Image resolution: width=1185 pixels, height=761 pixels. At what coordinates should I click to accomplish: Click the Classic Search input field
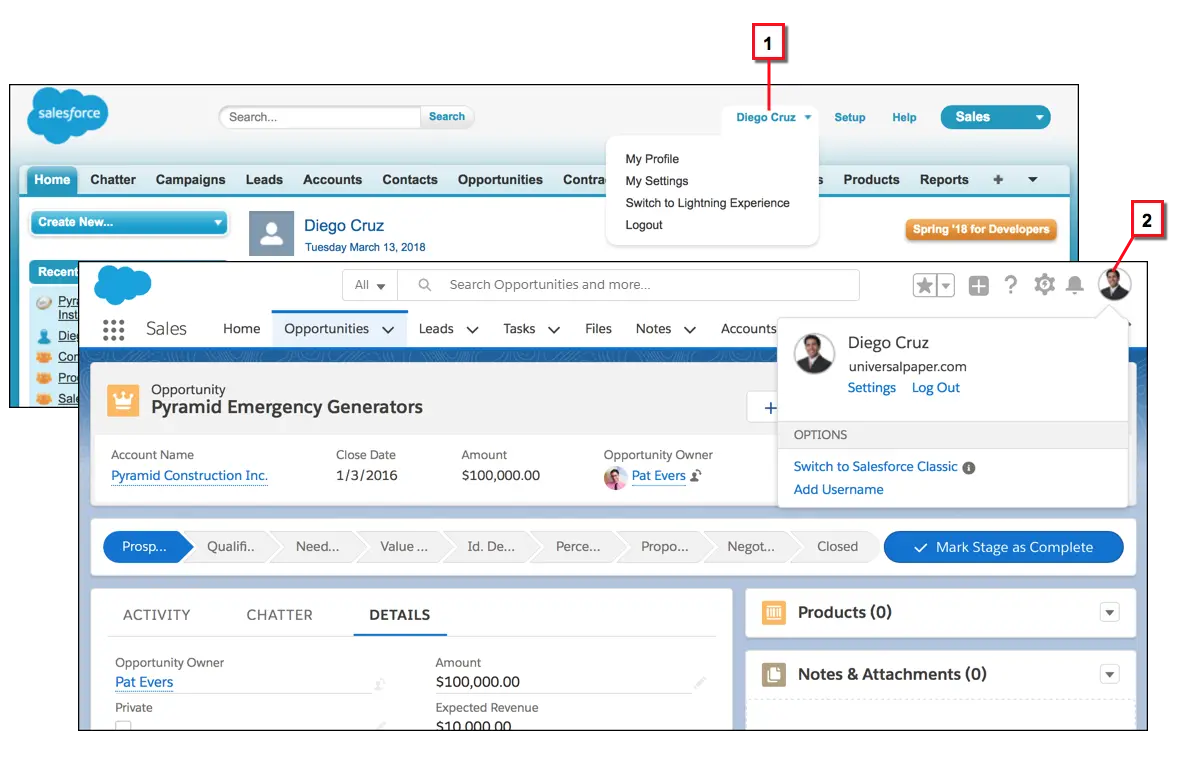320,117
